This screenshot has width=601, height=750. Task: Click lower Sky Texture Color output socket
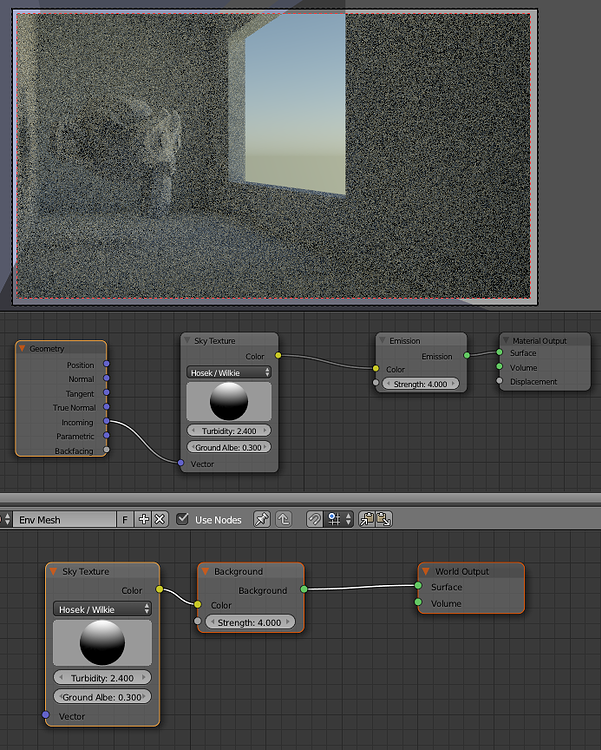pos(159,589)
